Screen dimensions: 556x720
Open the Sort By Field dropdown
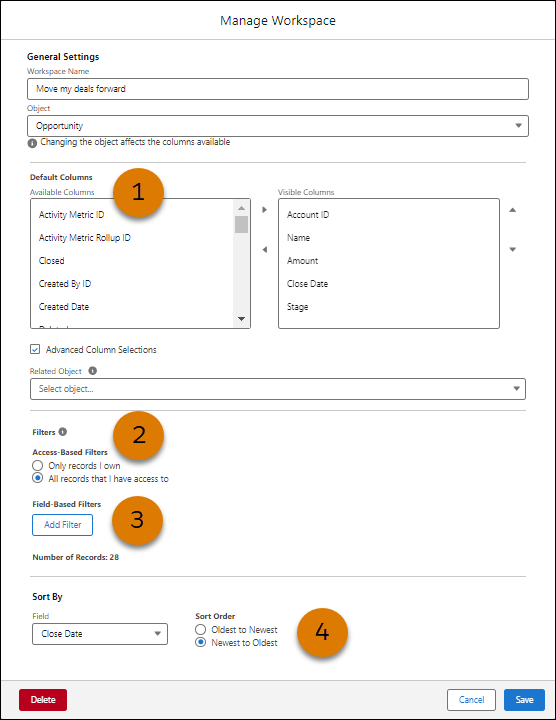click(100, 634)
